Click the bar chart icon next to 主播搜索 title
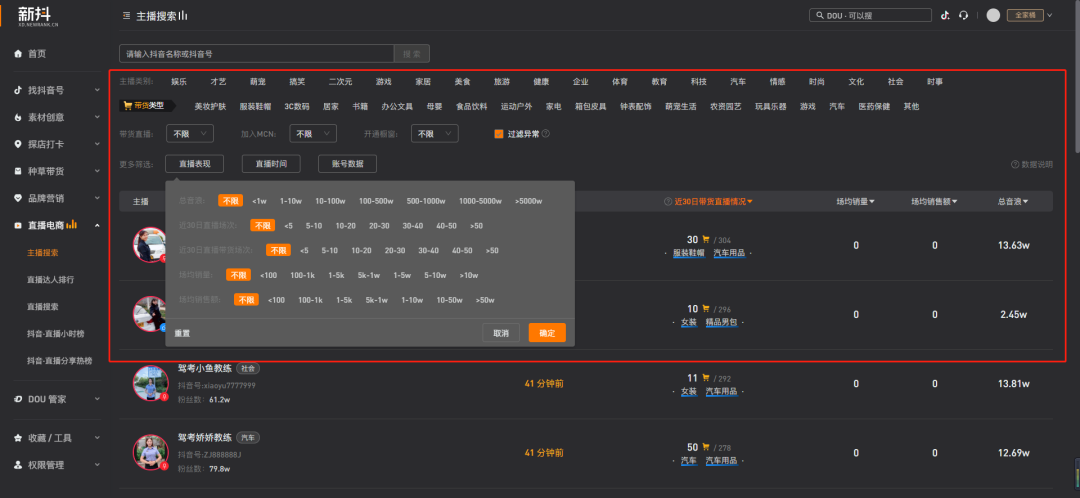Viewport: 1080px width, 498px height. [183, 16]
